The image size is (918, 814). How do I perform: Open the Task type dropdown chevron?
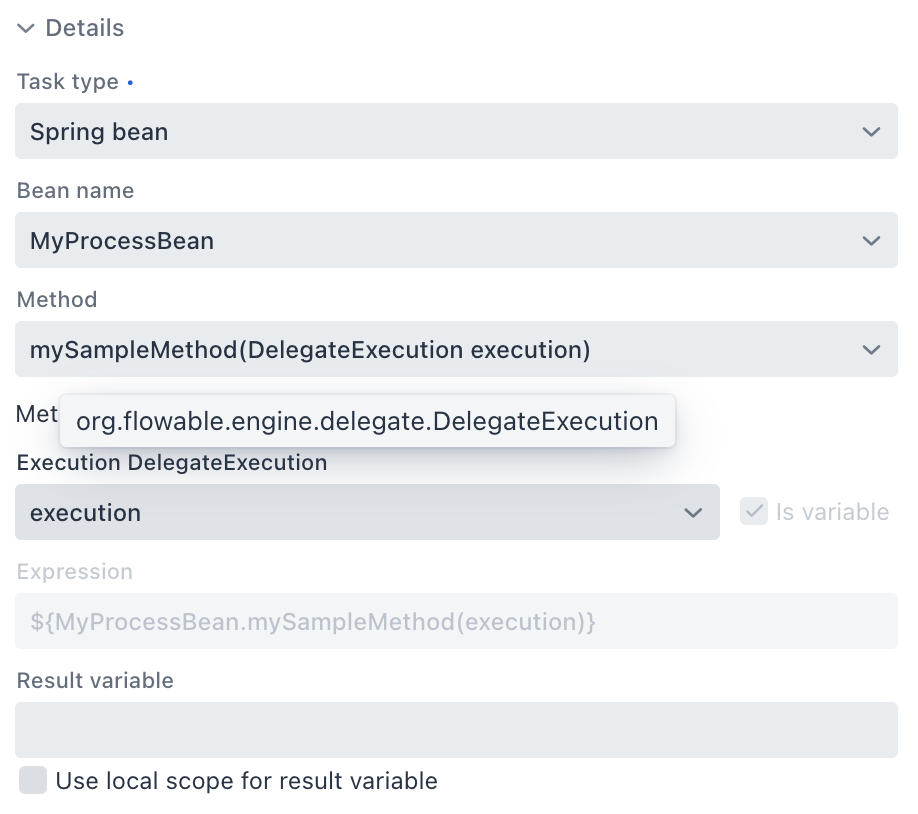coord(870,131)
